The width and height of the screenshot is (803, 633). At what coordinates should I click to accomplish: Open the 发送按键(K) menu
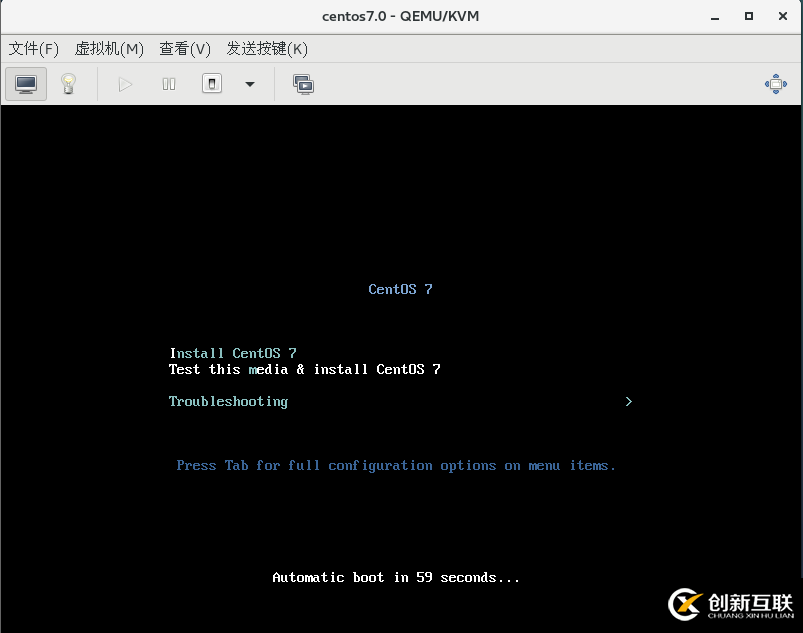[x=267, y=48]
